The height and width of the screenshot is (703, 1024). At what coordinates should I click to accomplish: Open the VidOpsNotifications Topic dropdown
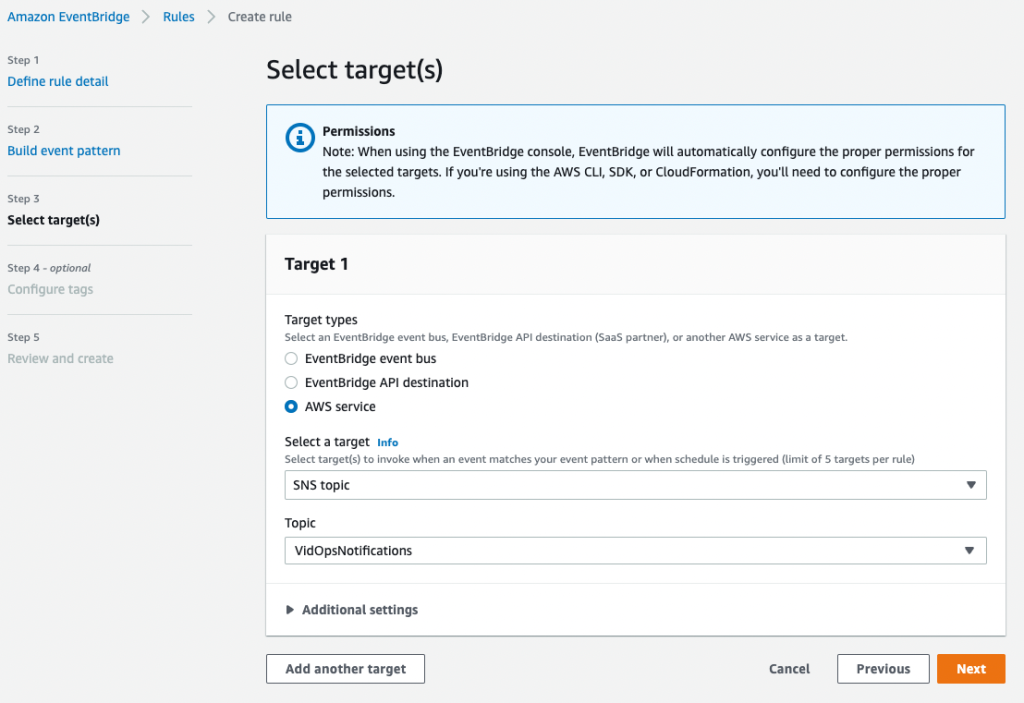(636, 550)
